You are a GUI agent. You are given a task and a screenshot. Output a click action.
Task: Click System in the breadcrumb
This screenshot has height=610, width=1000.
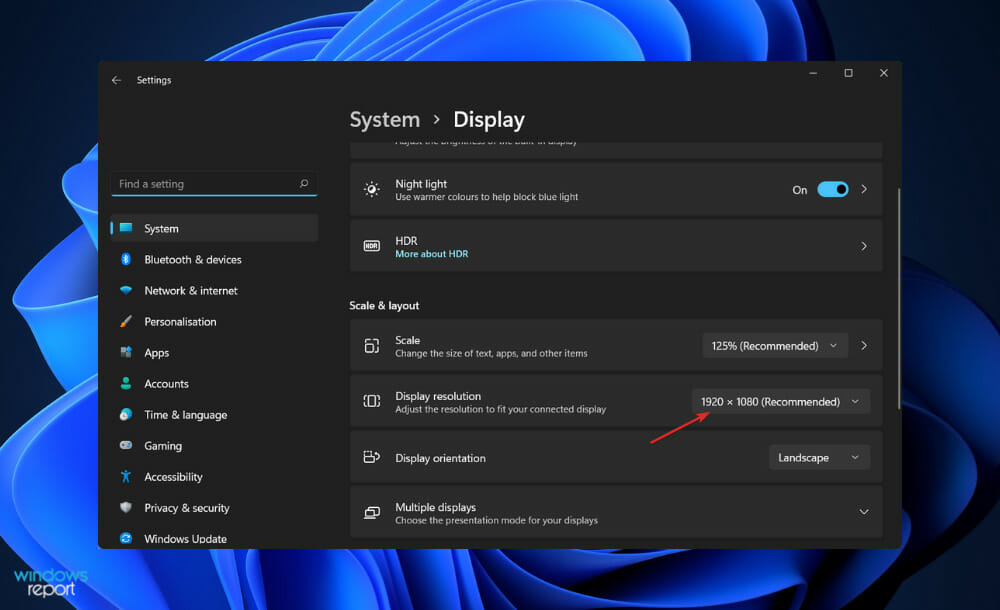coord(384,120)
